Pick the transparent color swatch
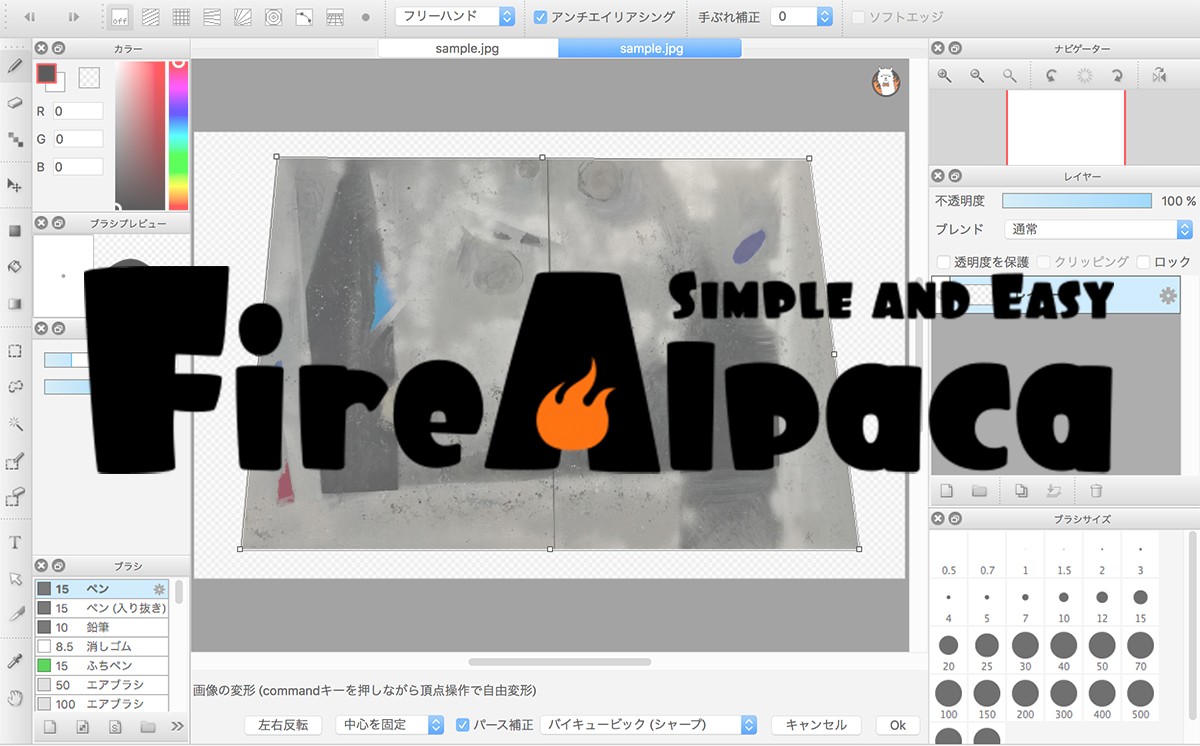The width and height of the screenshot is (1200, 746). 89,77
